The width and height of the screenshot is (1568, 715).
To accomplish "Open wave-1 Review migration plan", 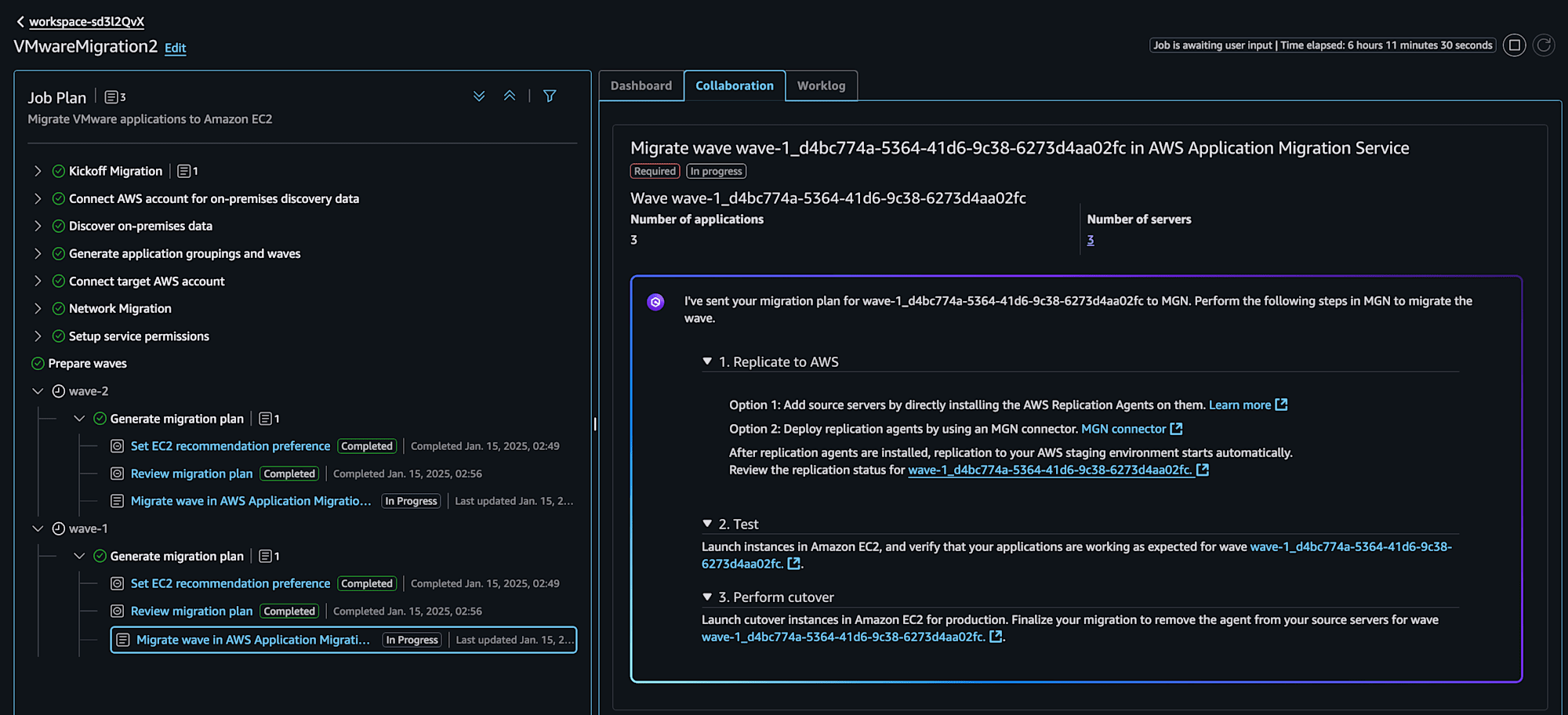I will 191,611.
